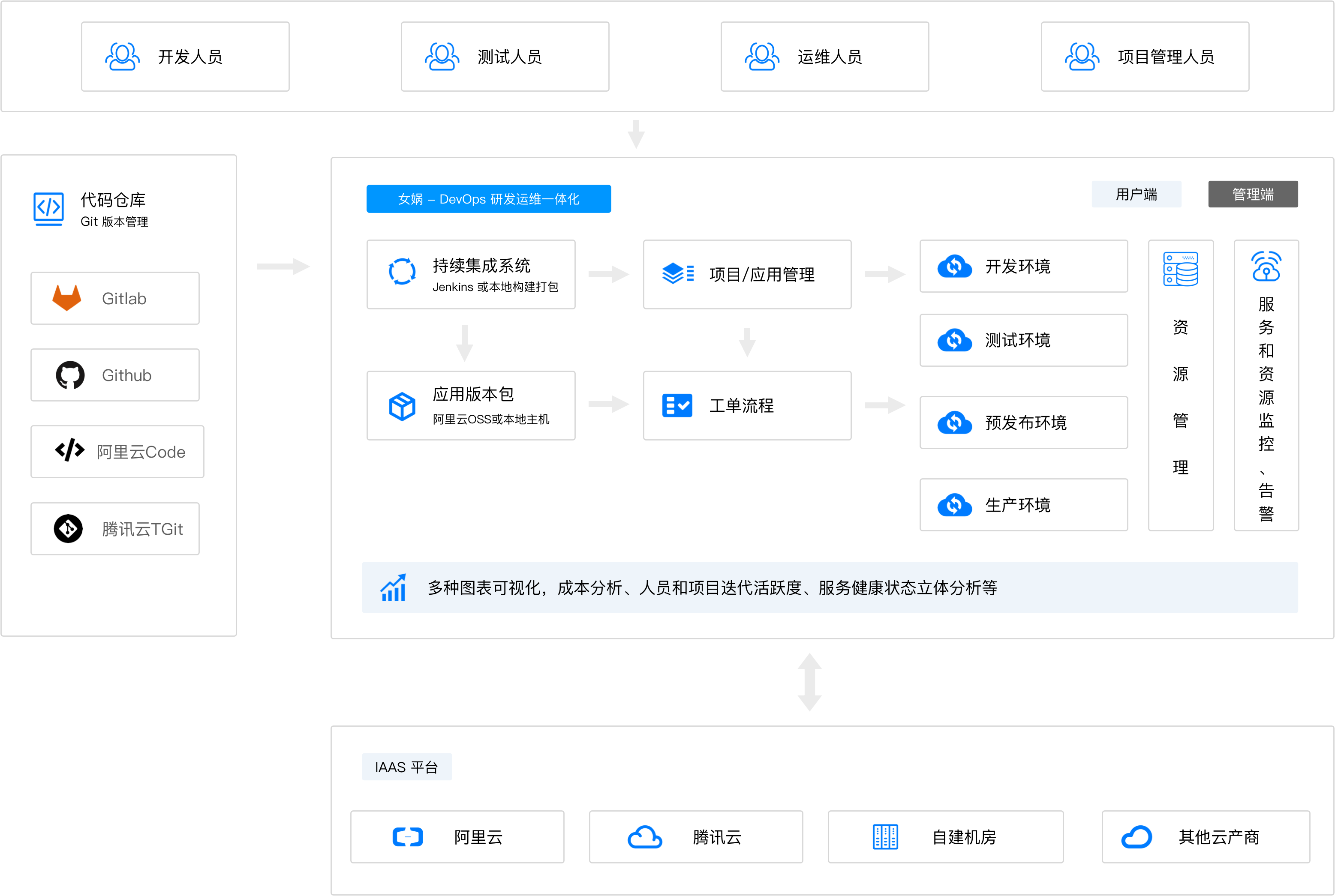Click the 服务和资源监控 cloud signal icon
Image resolution: width=1335 pixels, height=896 pixels.
tap(1266, 266)
